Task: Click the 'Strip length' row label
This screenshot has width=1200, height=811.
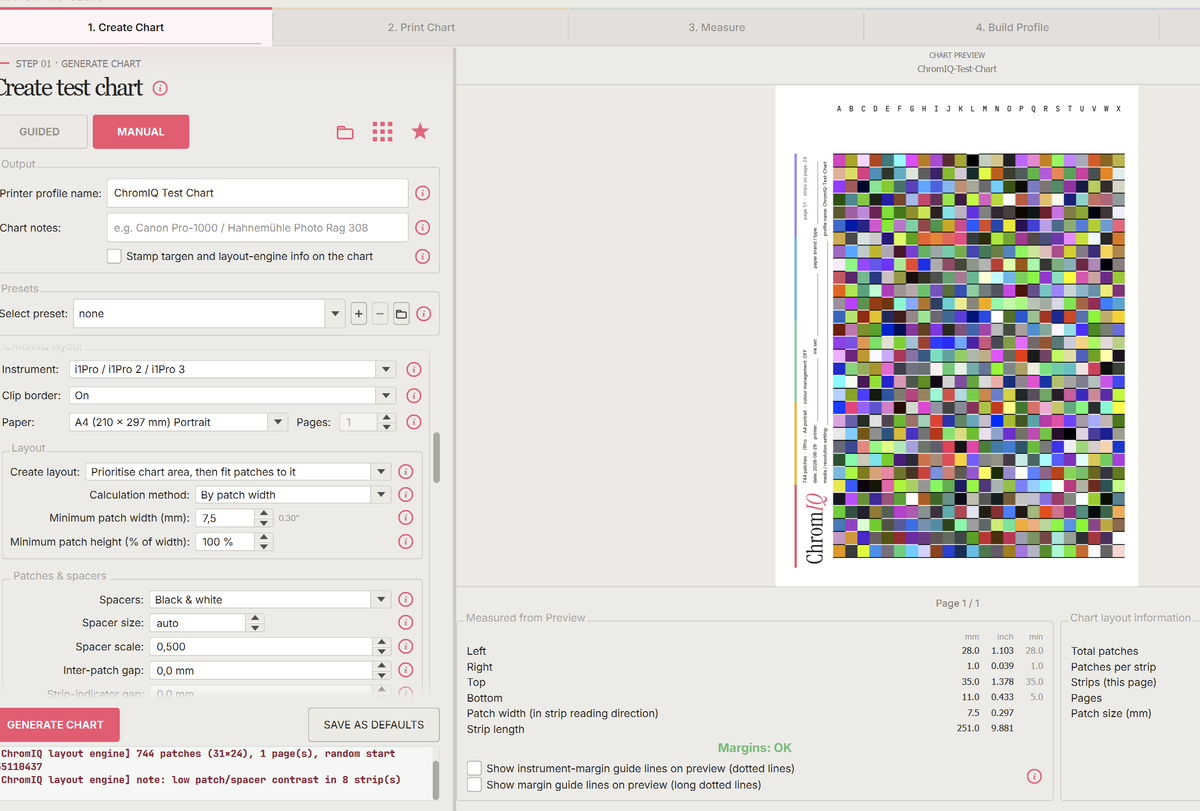Action: 496,729
